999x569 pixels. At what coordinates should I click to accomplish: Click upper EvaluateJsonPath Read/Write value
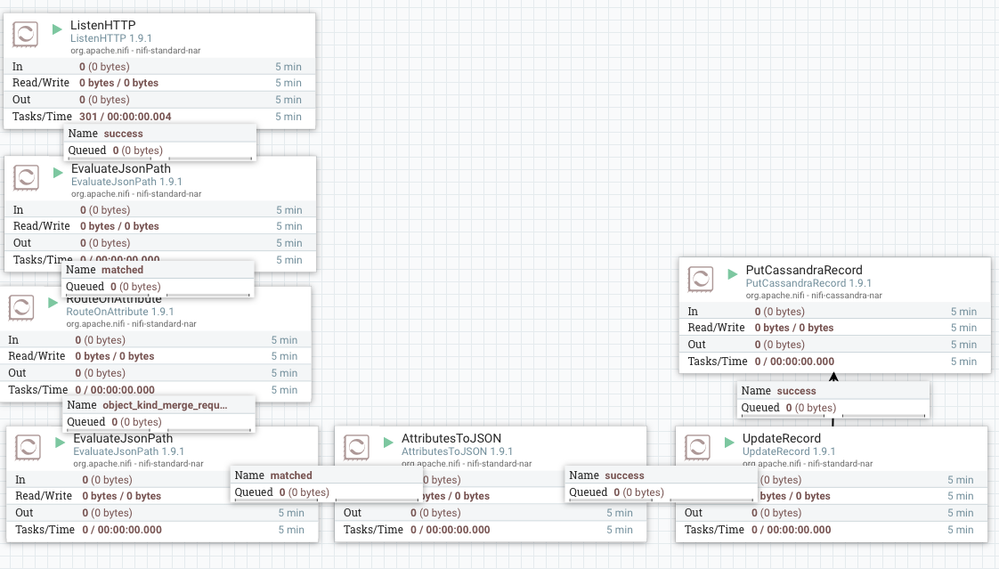120,226
